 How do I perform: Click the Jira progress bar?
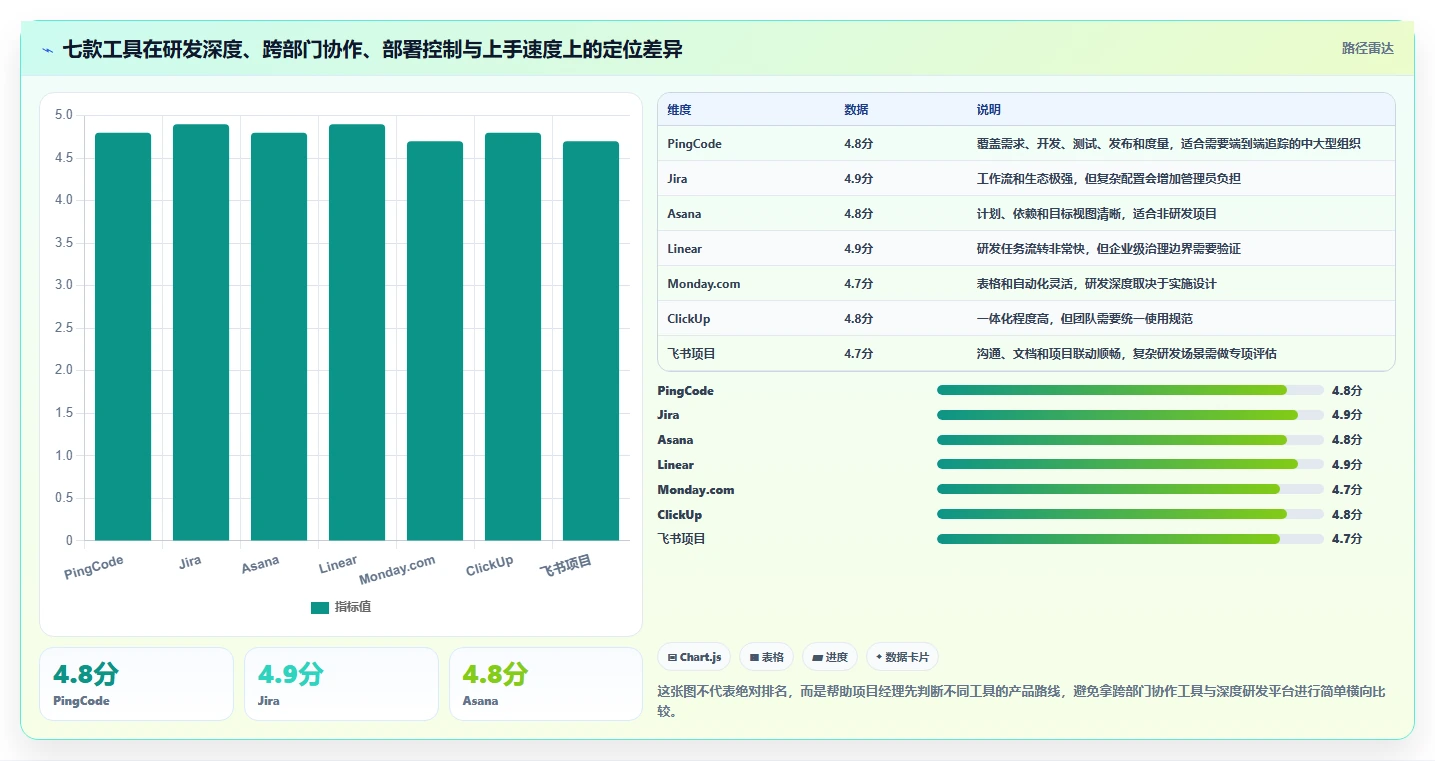tap(1130, 415)
